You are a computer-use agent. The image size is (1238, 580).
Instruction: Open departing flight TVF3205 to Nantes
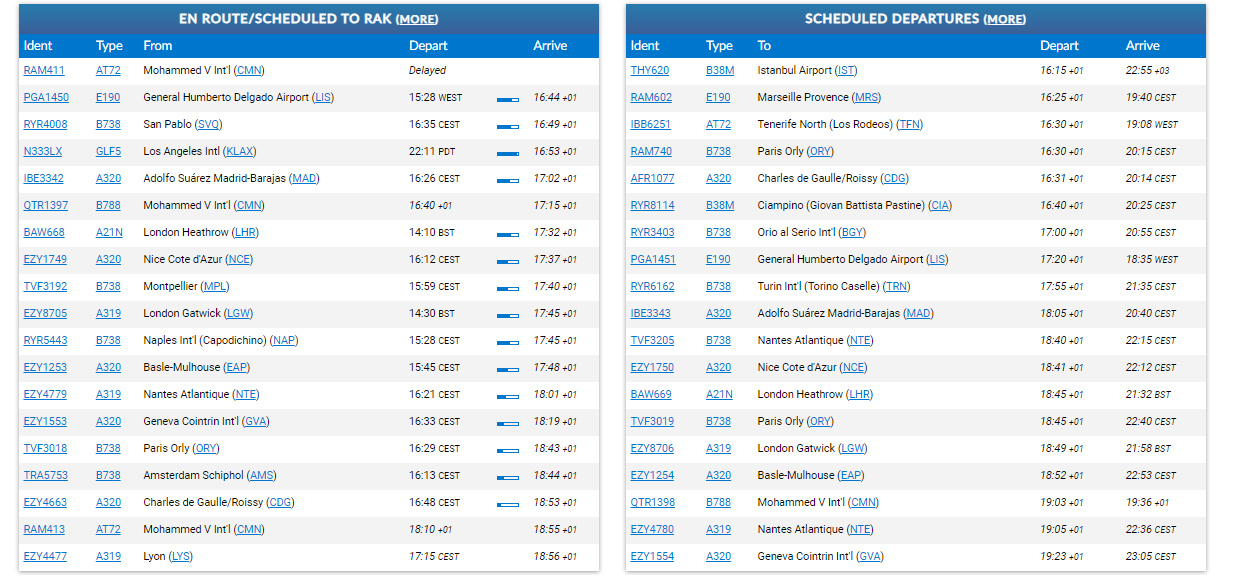click(652, 341)
